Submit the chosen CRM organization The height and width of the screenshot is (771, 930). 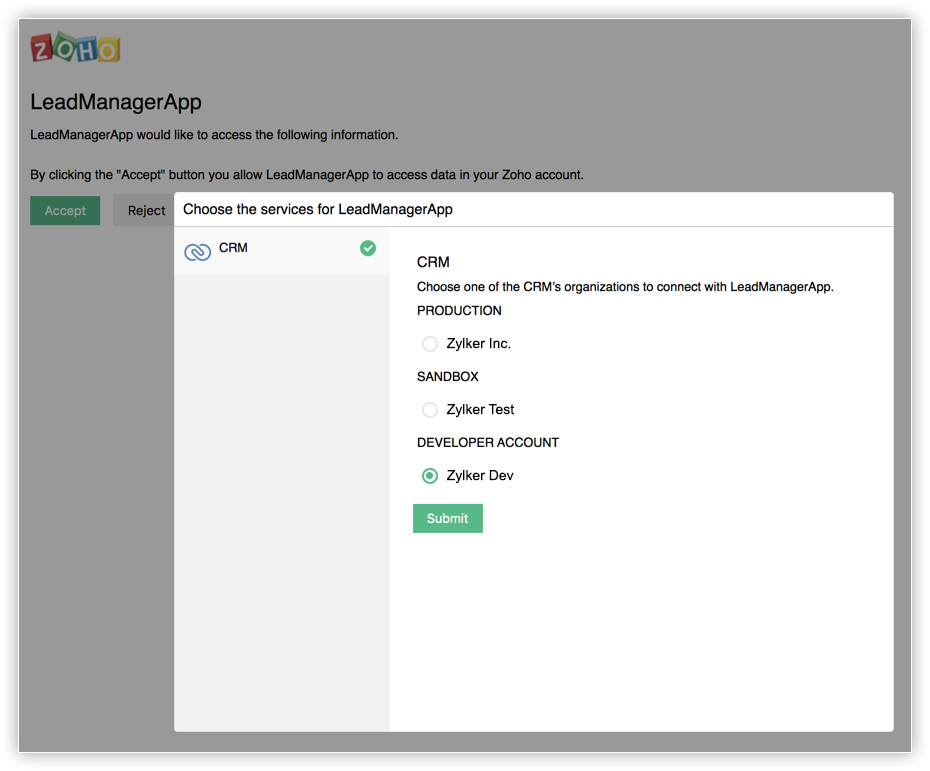click(448, 518)
